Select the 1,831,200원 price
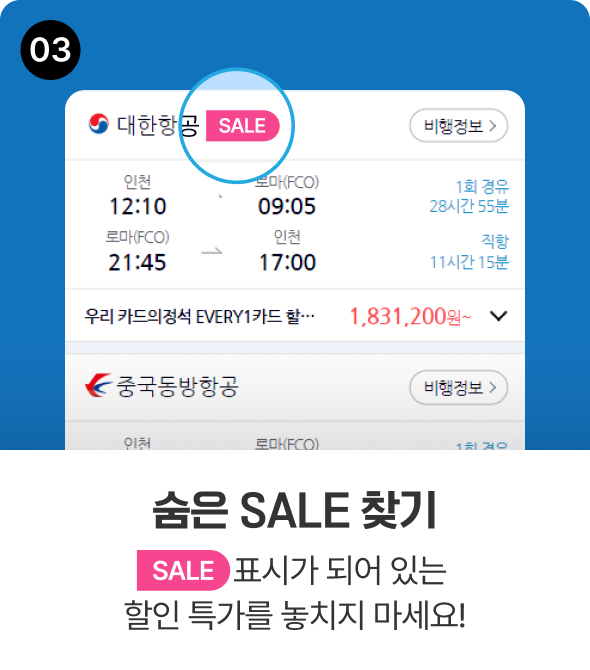 pyautogui.click(x=410, y=317)
